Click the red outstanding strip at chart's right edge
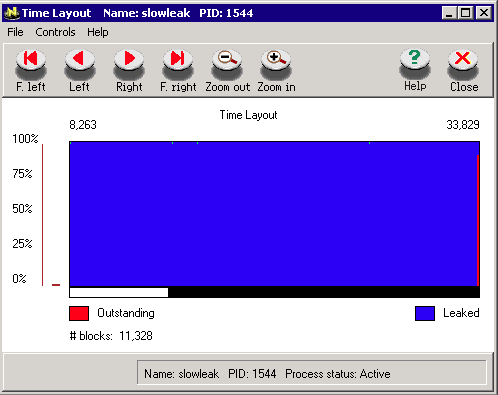Image resolution: width=498 pixels, height=395 pixels. (x=478, y=220)
